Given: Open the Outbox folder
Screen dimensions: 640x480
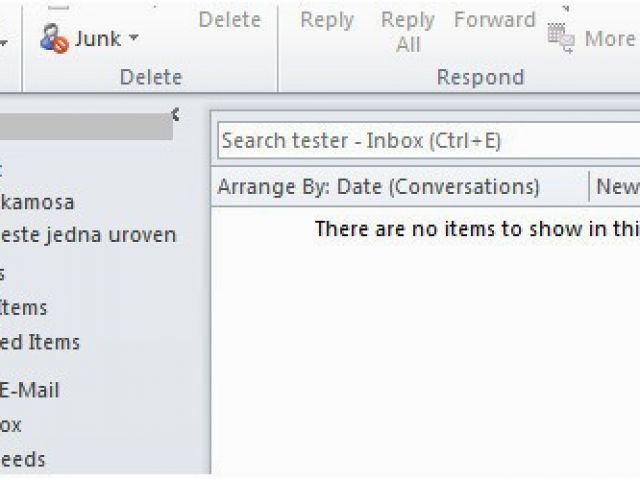Looking at the screenshot, I should pos(11,425).
